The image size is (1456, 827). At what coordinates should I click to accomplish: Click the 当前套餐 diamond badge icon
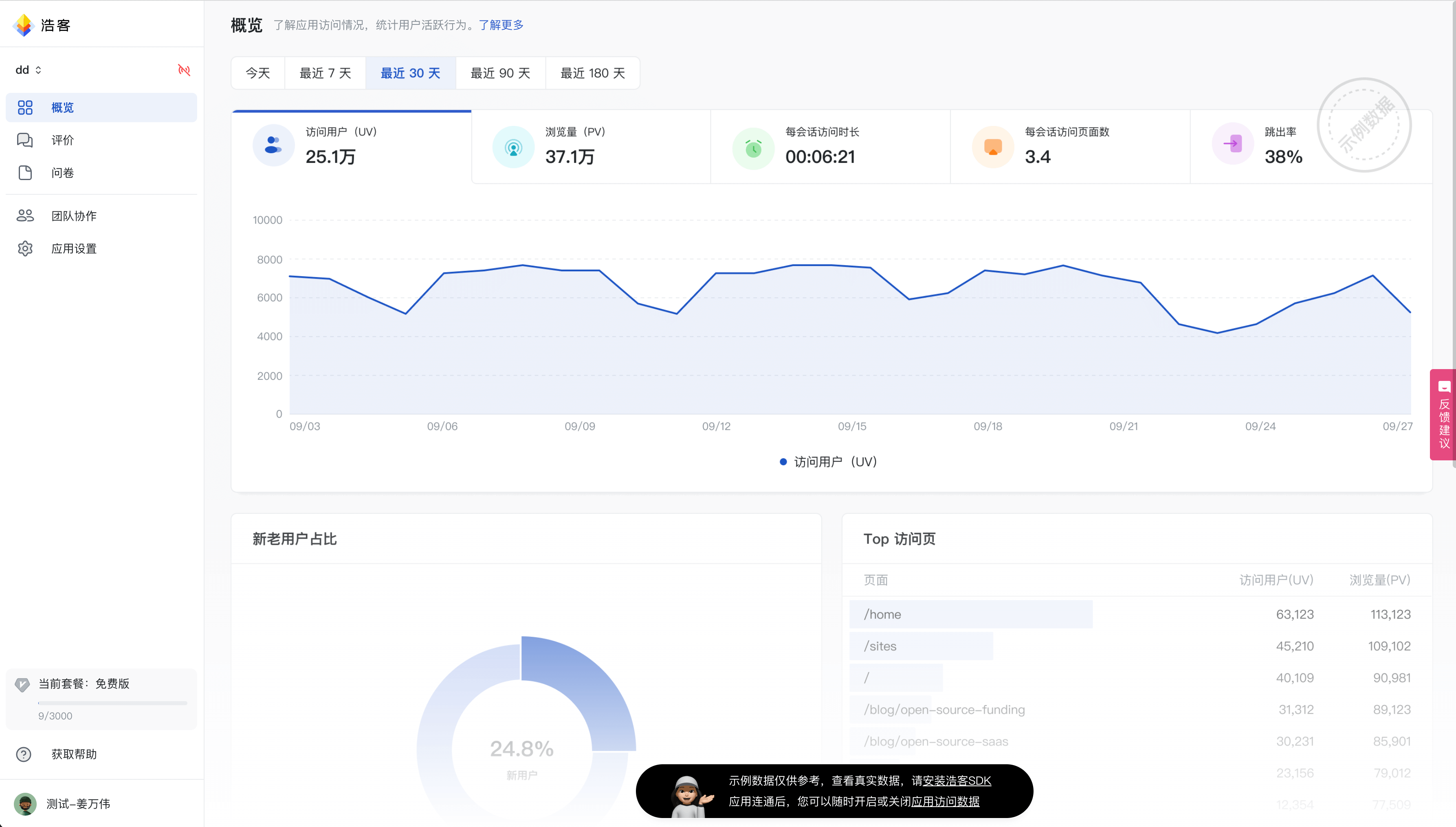[x=22, y=684]
